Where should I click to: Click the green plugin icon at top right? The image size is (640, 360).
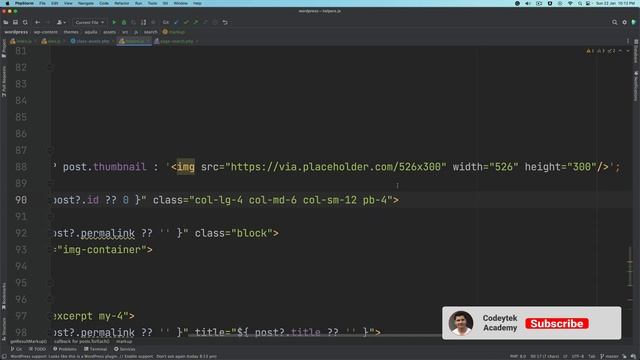[634, 22]
